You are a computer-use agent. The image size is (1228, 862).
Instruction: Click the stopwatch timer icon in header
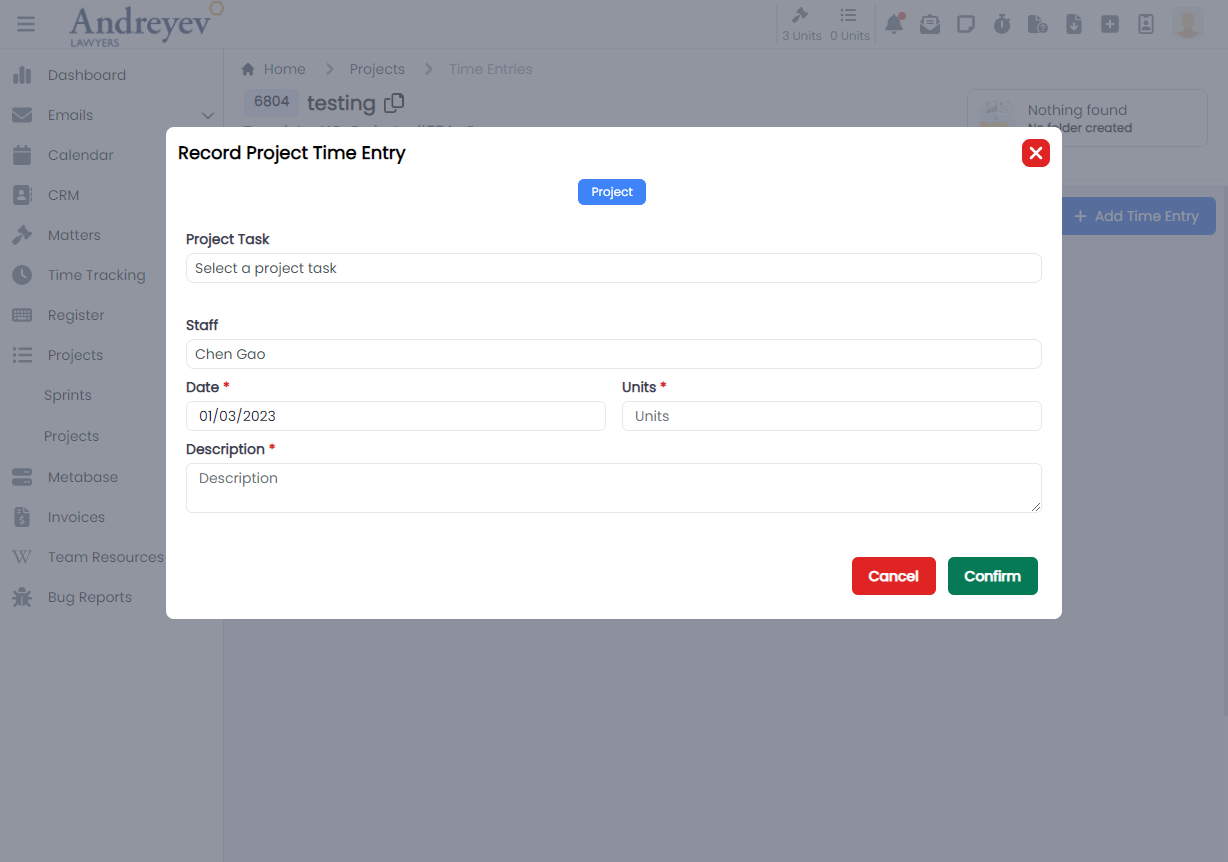1001,24
